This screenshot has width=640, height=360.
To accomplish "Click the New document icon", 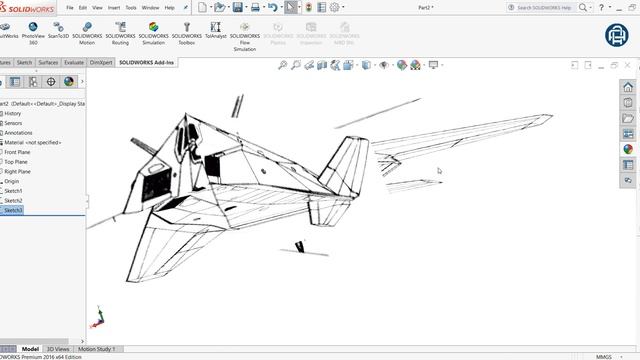I will tap(202, 7).
